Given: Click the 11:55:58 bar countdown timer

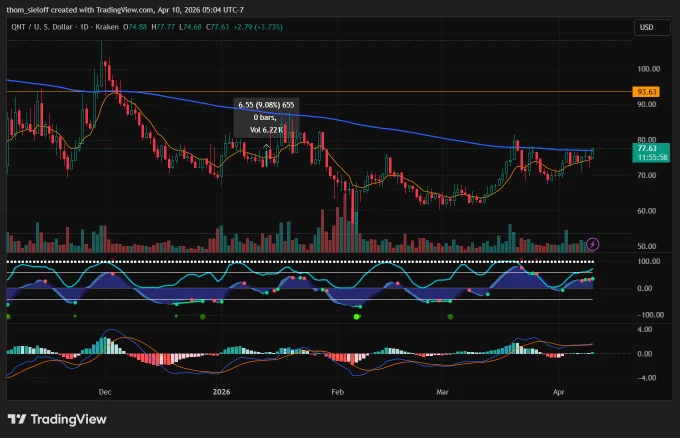Looking at the screenshot, I should pyautogui.click(x=652, y=157).
